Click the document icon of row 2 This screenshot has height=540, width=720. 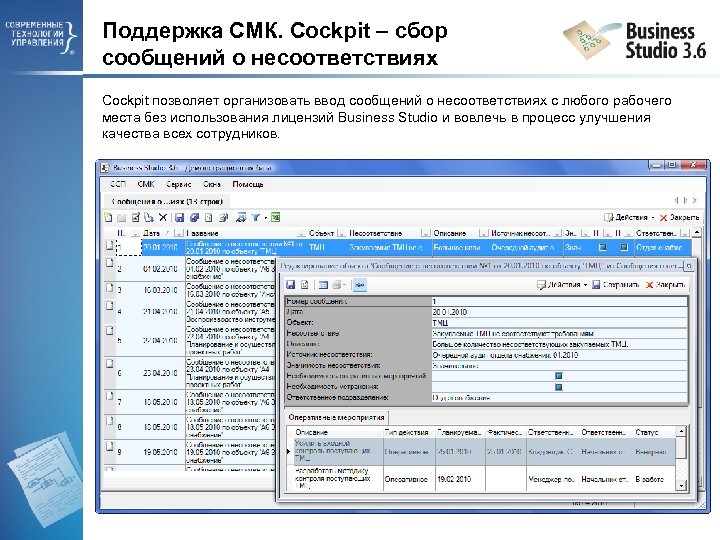[110, 263]
